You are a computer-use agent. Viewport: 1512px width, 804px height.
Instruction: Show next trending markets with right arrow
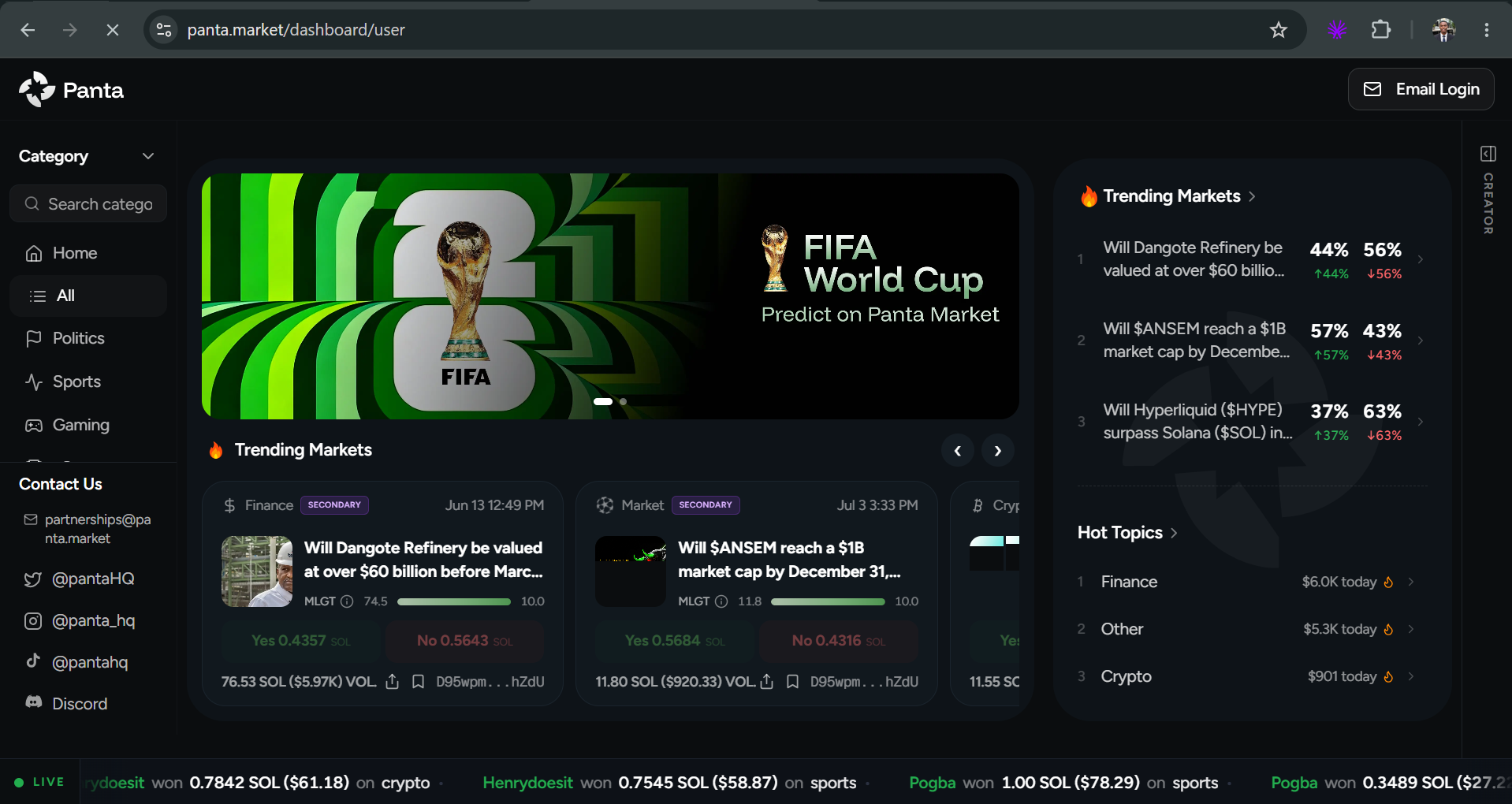998,451
